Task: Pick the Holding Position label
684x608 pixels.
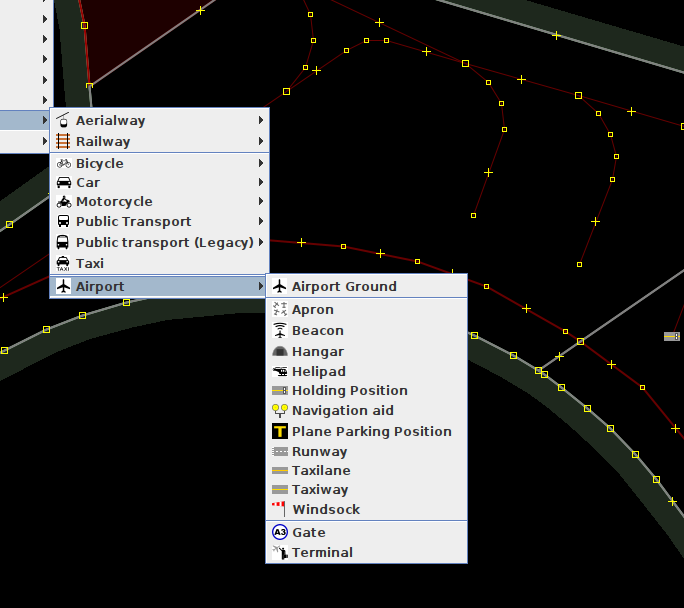Action: pos(350,390)
